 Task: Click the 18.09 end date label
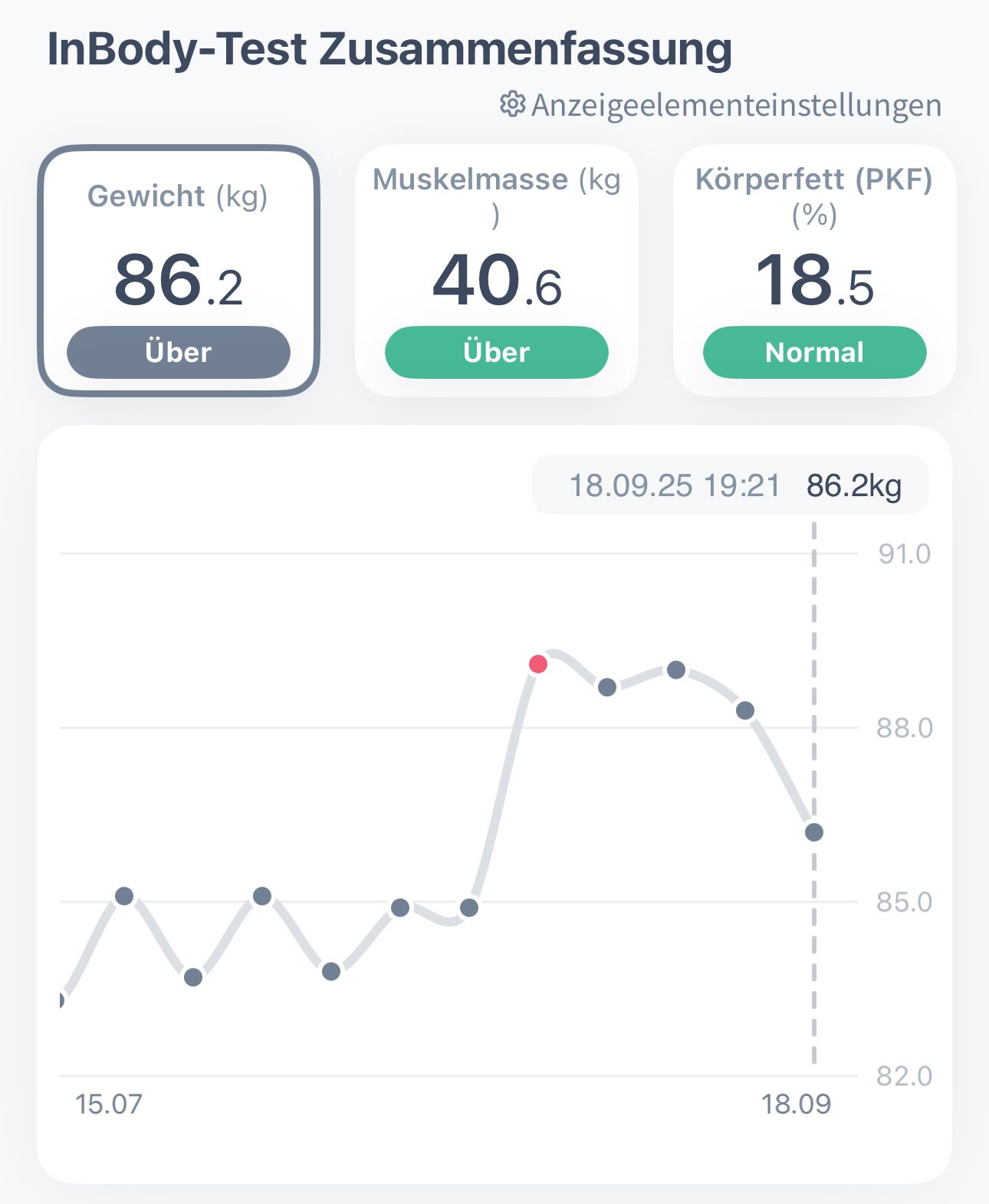pyautogui.click(x=796, y=1104)
